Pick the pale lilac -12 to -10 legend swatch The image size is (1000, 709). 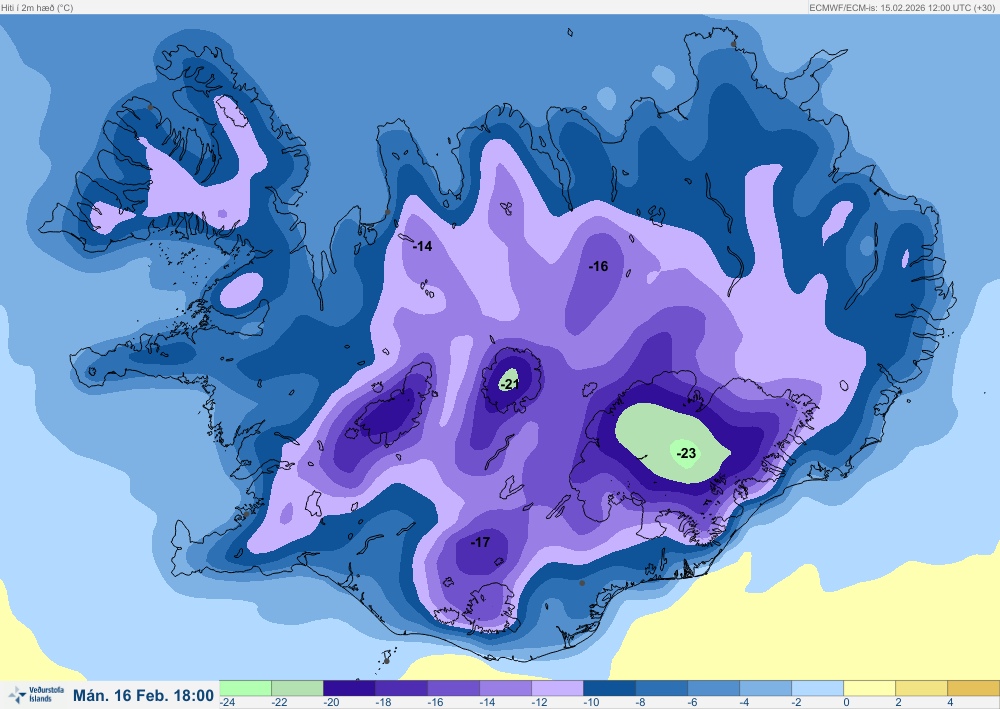557,688
